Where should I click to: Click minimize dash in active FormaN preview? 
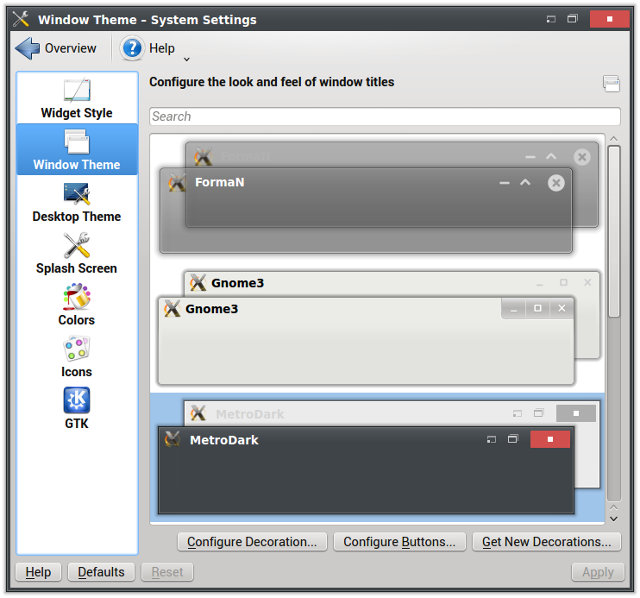click(504, 183)
